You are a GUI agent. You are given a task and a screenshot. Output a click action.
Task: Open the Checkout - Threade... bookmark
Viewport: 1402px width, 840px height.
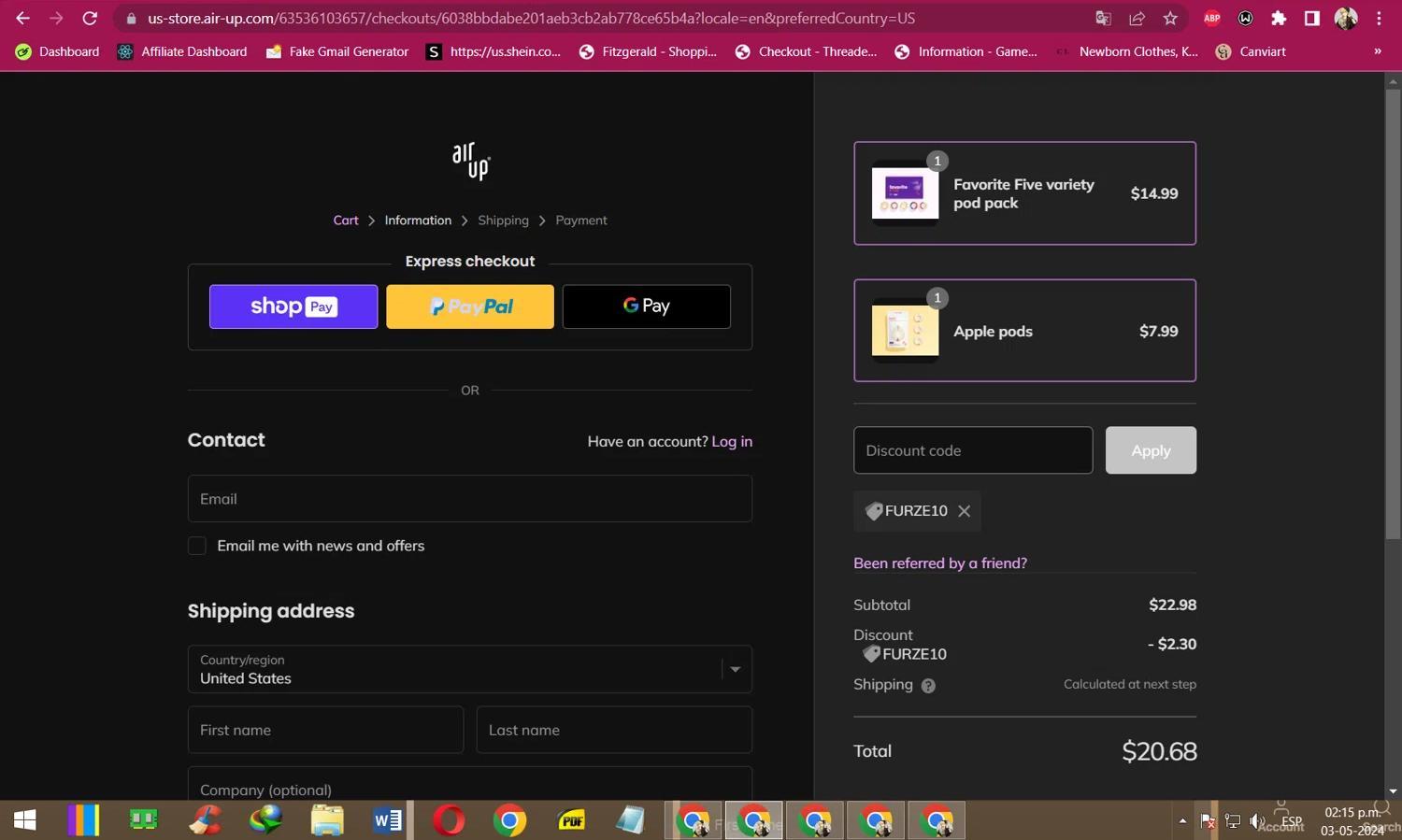click(x=807, y=51)
